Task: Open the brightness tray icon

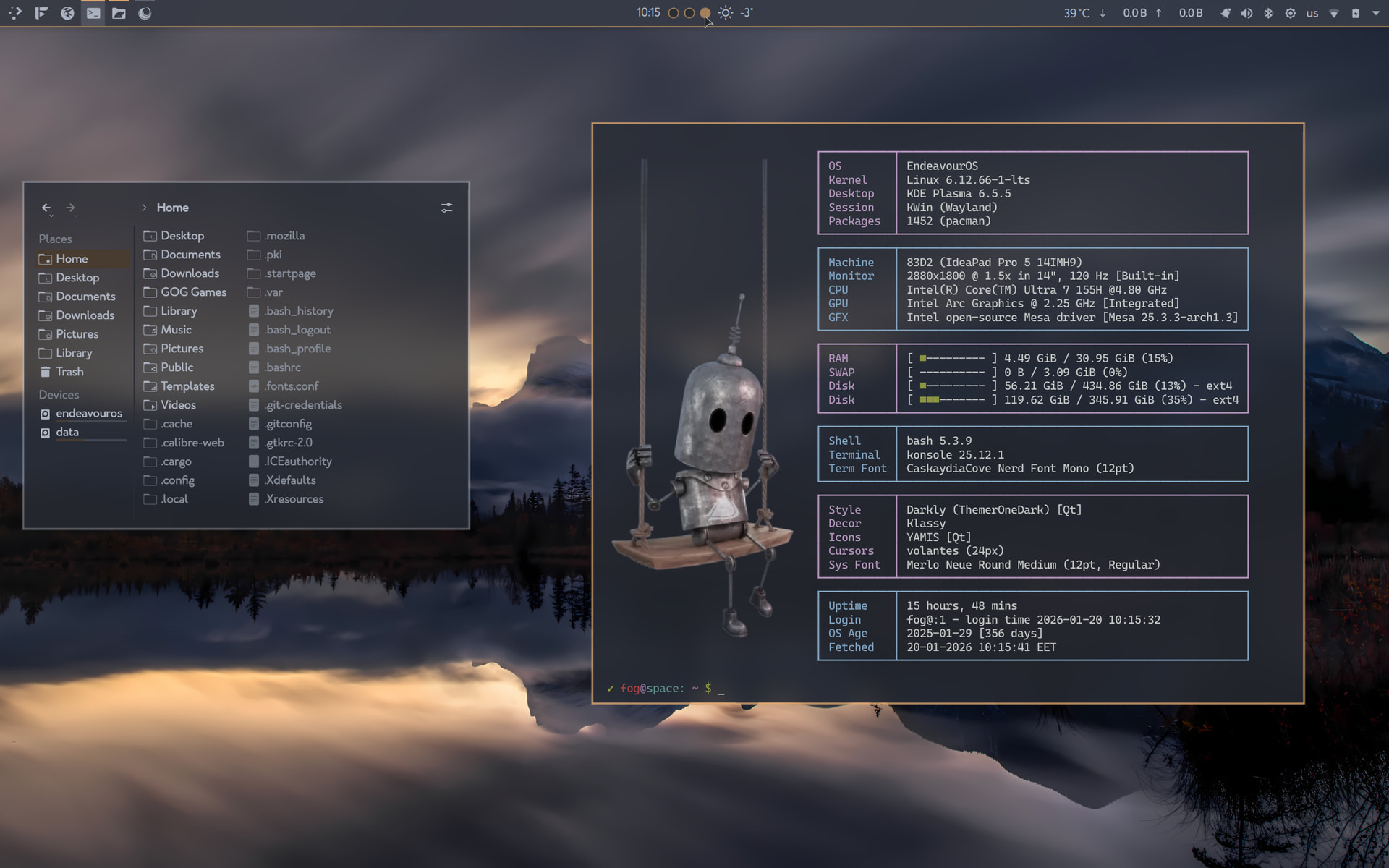Action: [x=1290, y=13]
